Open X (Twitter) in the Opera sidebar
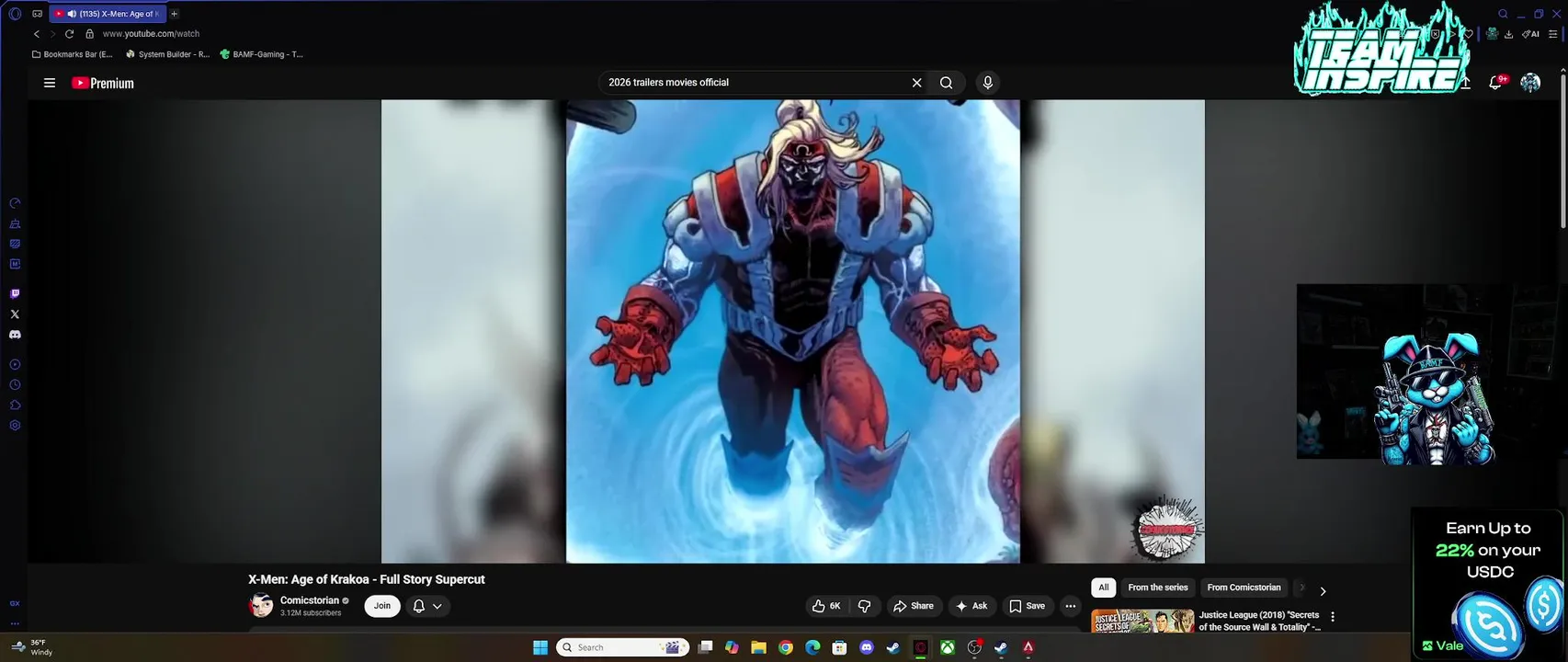1568x662 pixels. (x=15, y=314)
